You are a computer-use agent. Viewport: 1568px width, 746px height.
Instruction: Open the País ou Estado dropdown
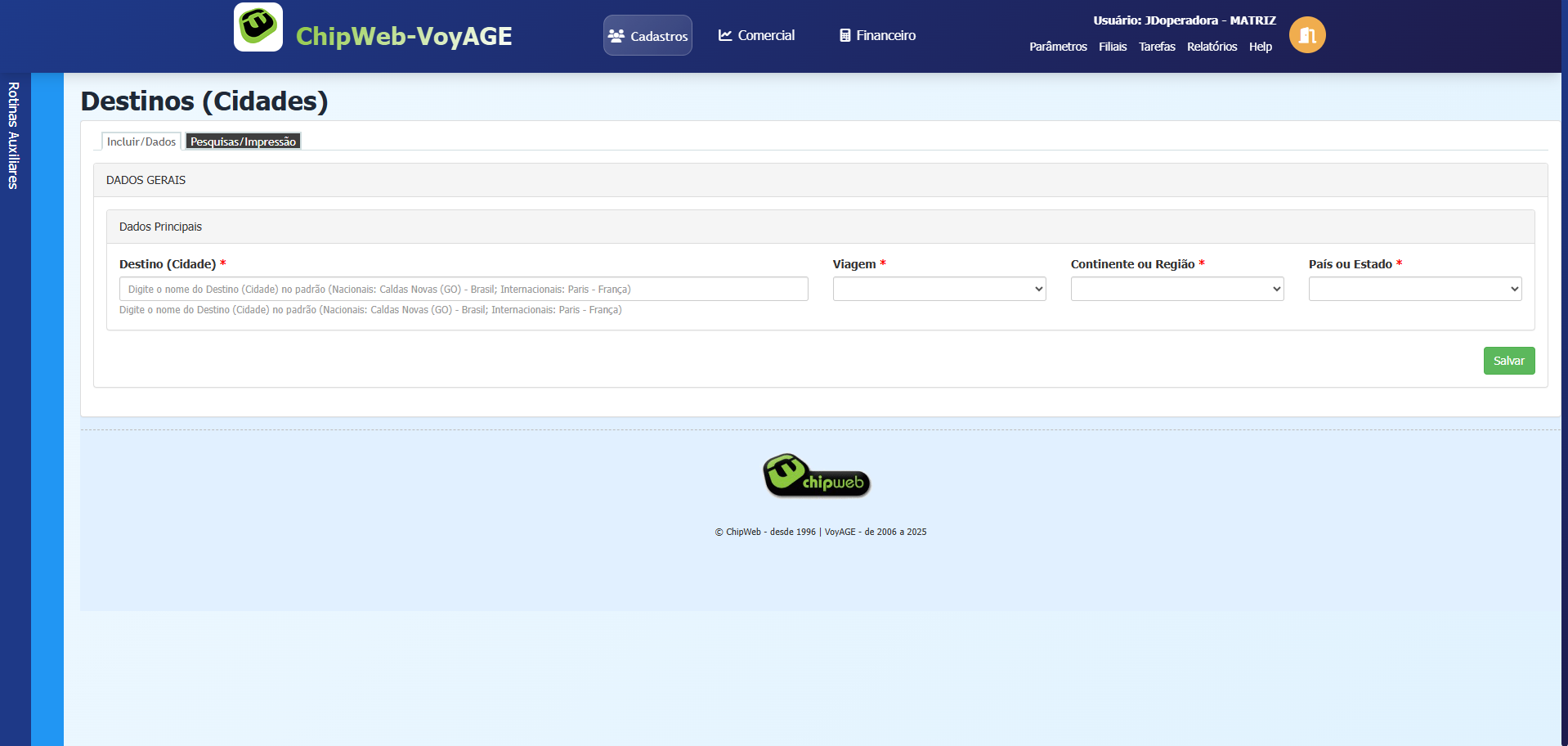tap(1414, 289)
